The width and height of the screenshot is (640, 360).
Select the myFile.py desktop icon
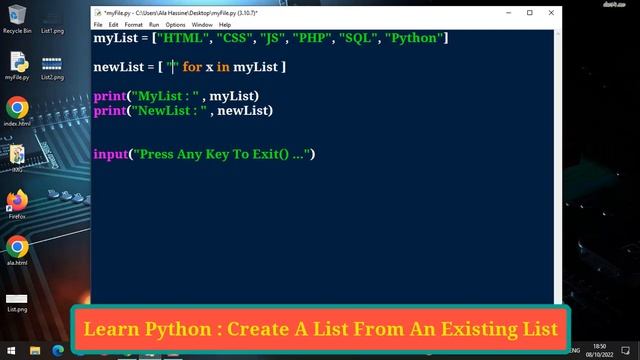point(17,65)
